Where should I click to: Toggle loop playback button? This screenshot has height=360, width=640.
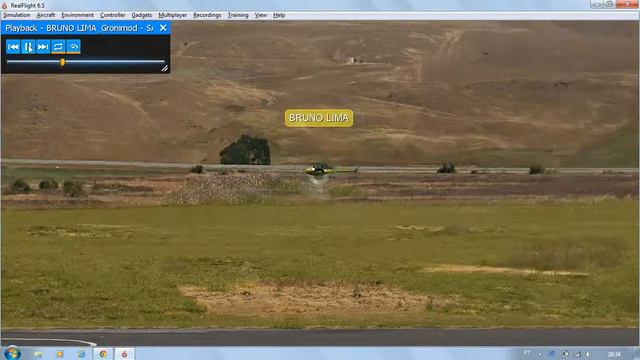coord(58,47)
